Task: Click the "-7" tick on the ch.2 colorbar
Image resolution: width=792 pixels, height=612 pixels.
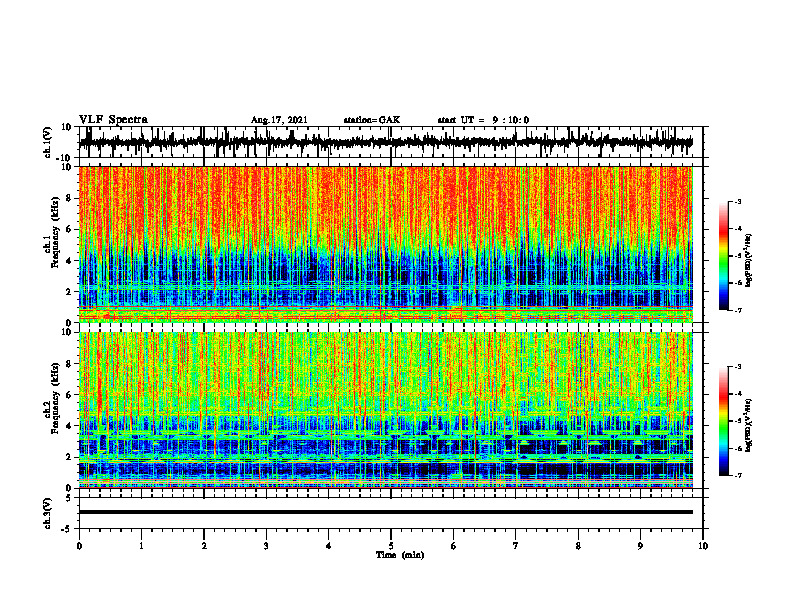Action: click(737, 475)
